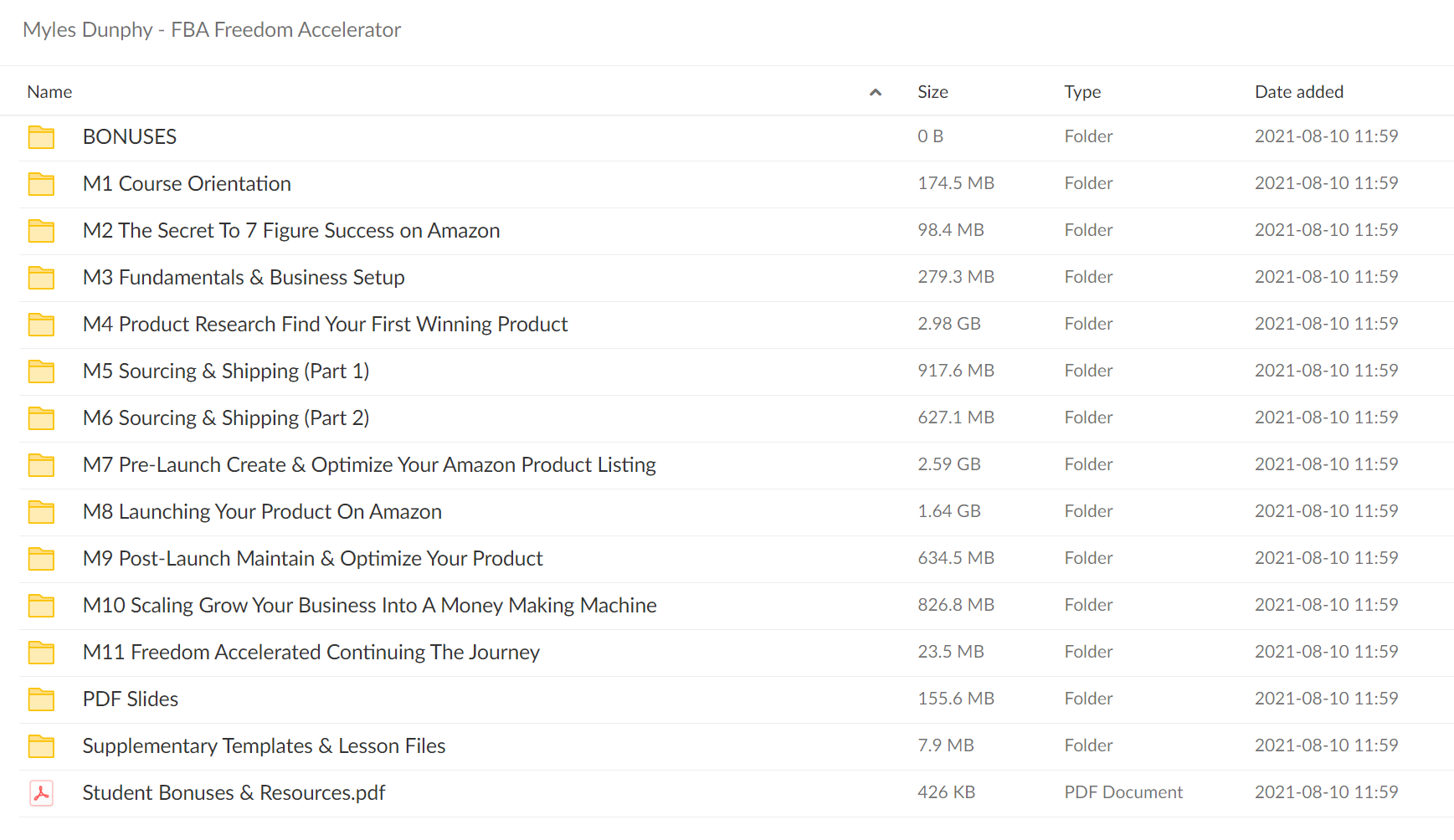Open M3 Fundamentals & Business Setup folder
Viewport: 1454px width, 840px height.
coord(244,278)
